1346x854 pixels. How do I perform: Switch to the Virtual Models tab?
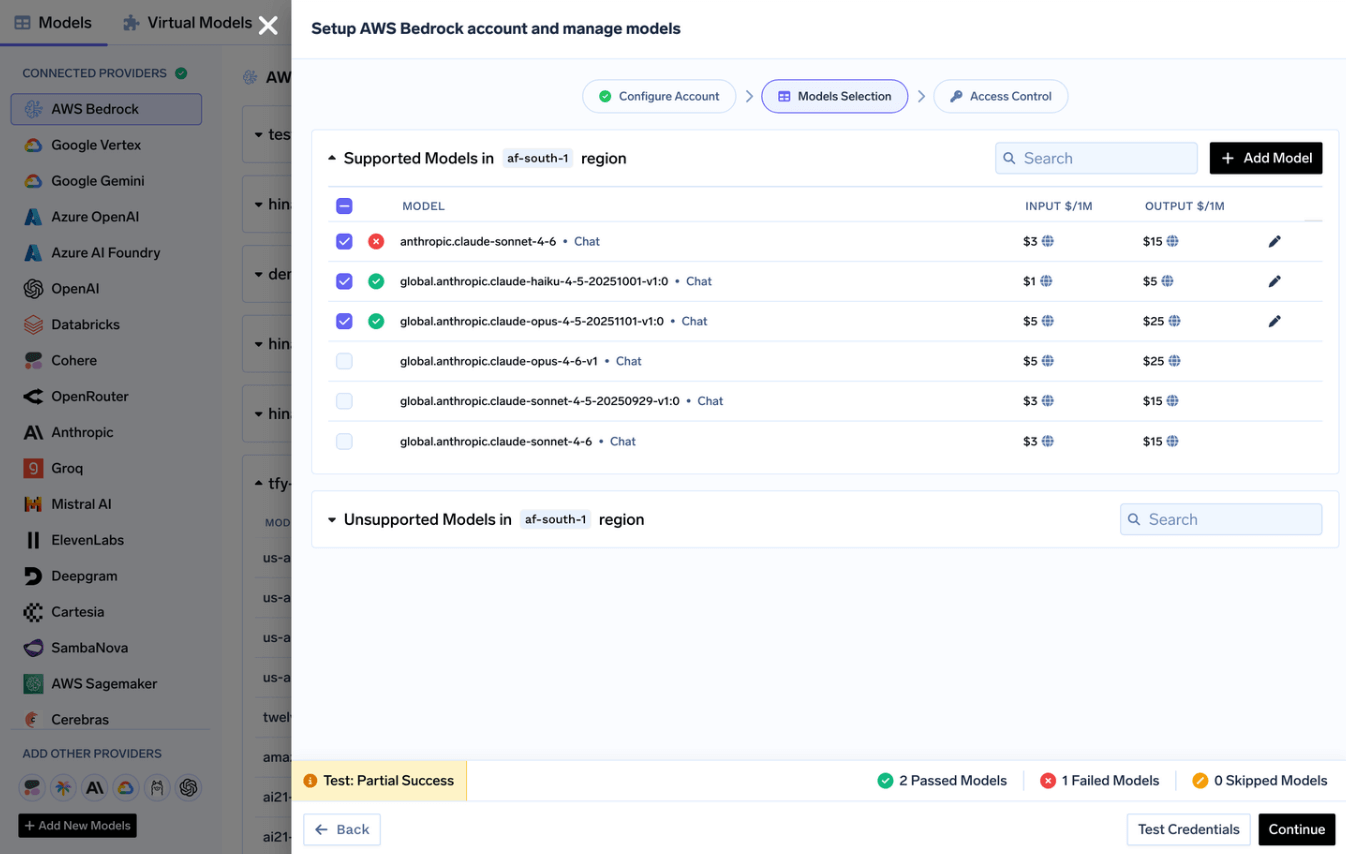187,22
